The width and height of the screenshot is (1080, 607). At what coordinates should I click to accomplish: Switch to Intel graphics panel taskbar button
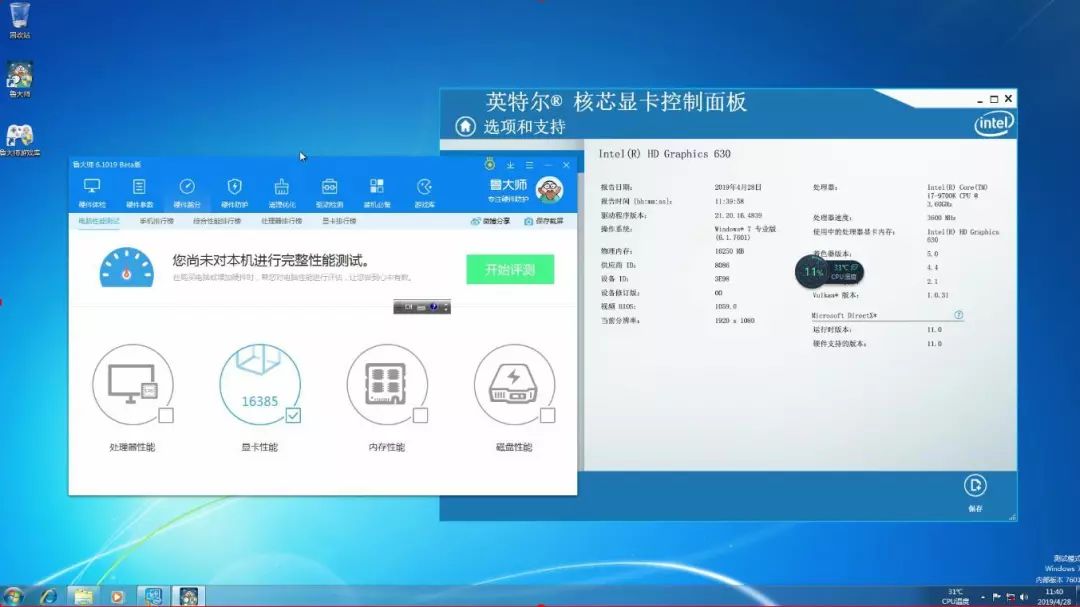click(153, 596)
